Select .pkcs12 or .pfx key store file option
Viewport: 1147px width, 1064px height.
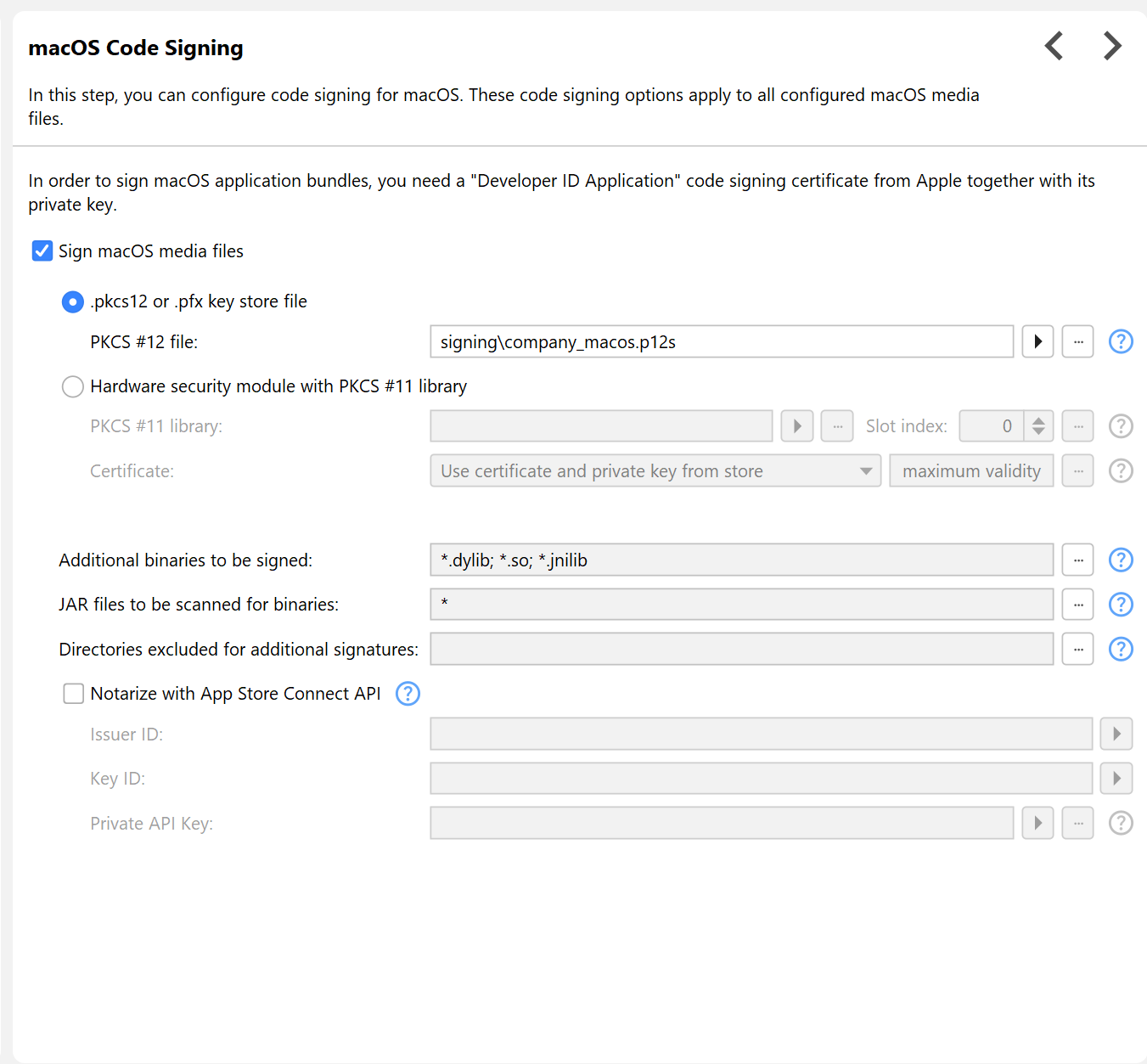pos(73,301)
